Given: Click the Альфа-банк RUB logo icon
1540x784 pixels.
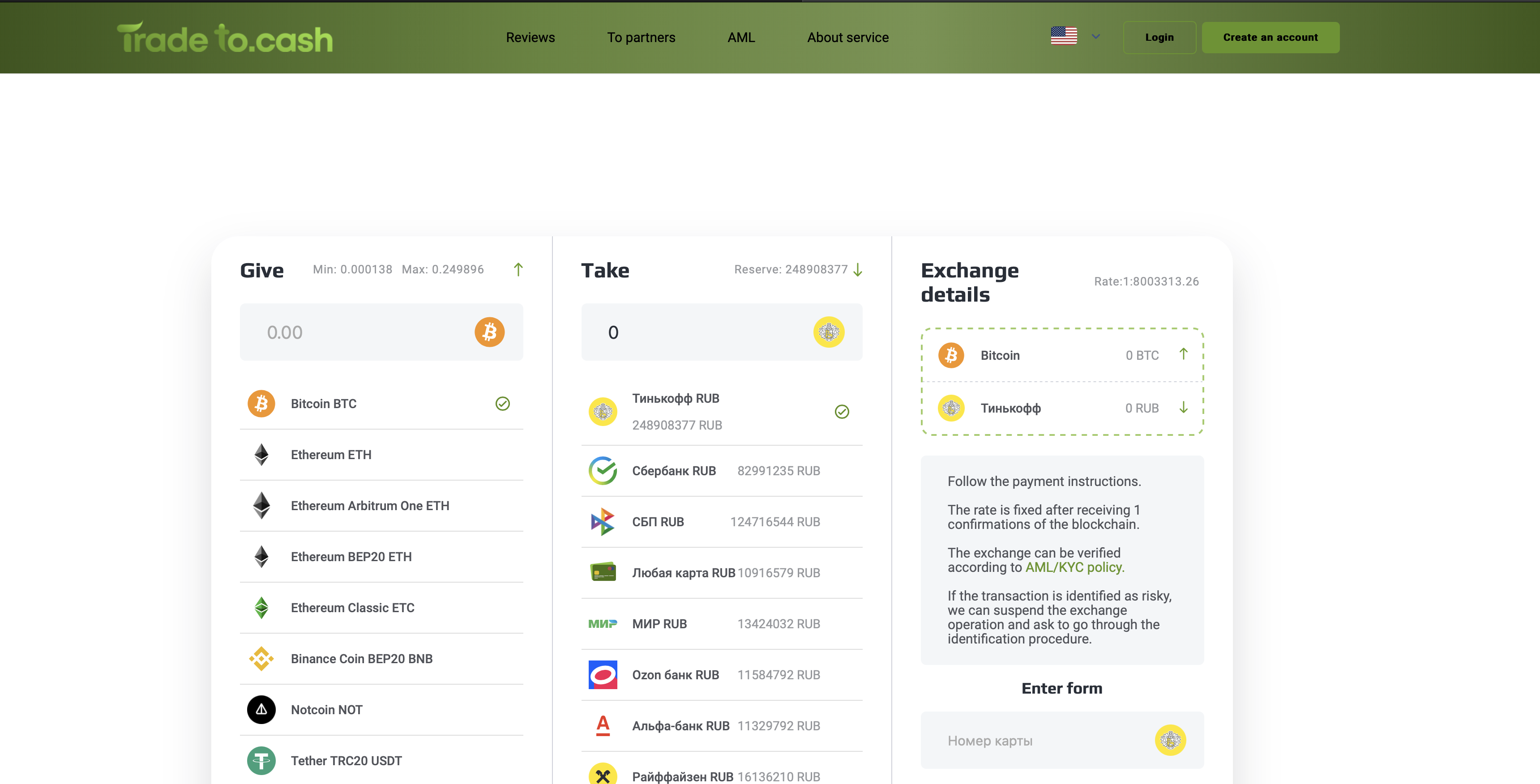Looking at the screenshot, I should pos(603,725).
